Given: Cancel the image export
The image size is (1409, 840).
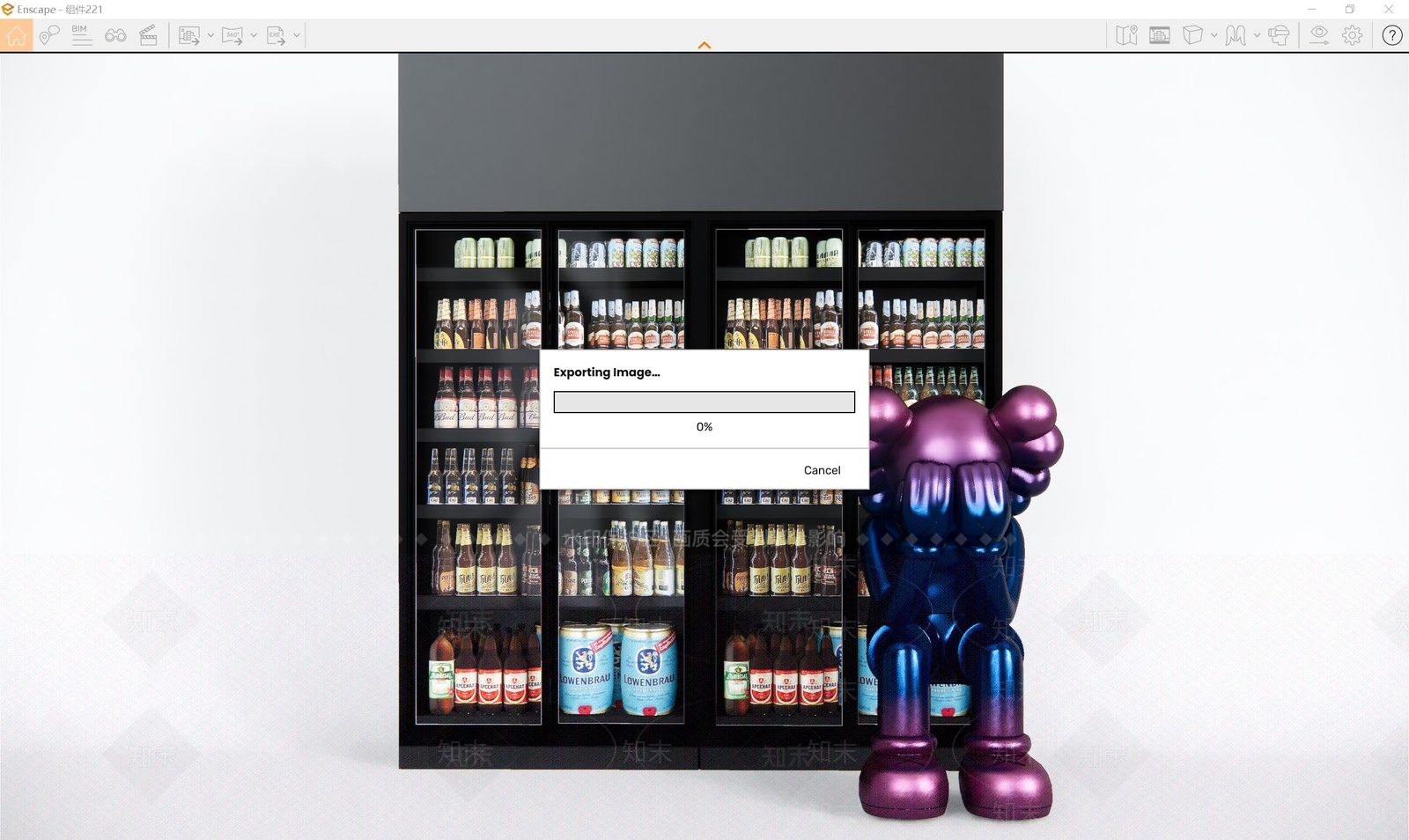Looking at the screenshot, I should 823,470.
